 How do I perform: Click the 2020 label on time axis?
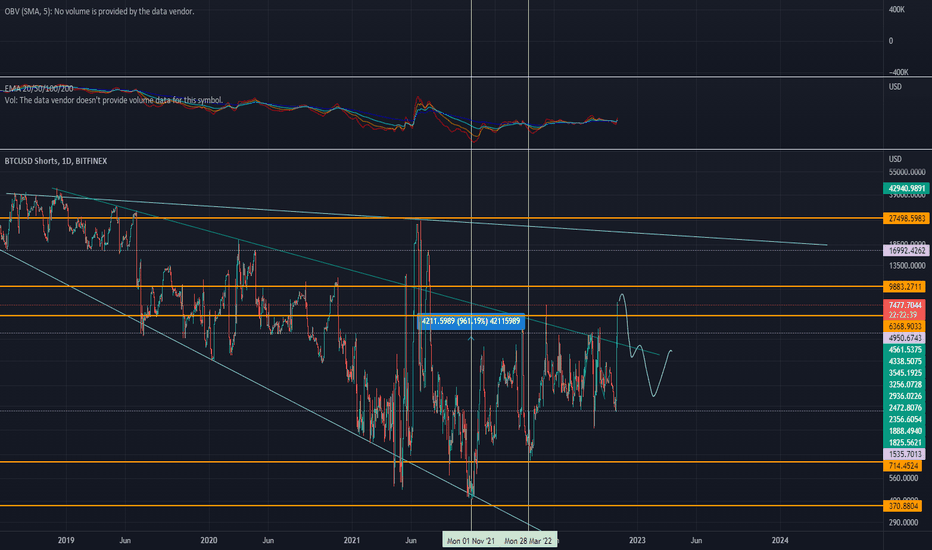(209, 540)
